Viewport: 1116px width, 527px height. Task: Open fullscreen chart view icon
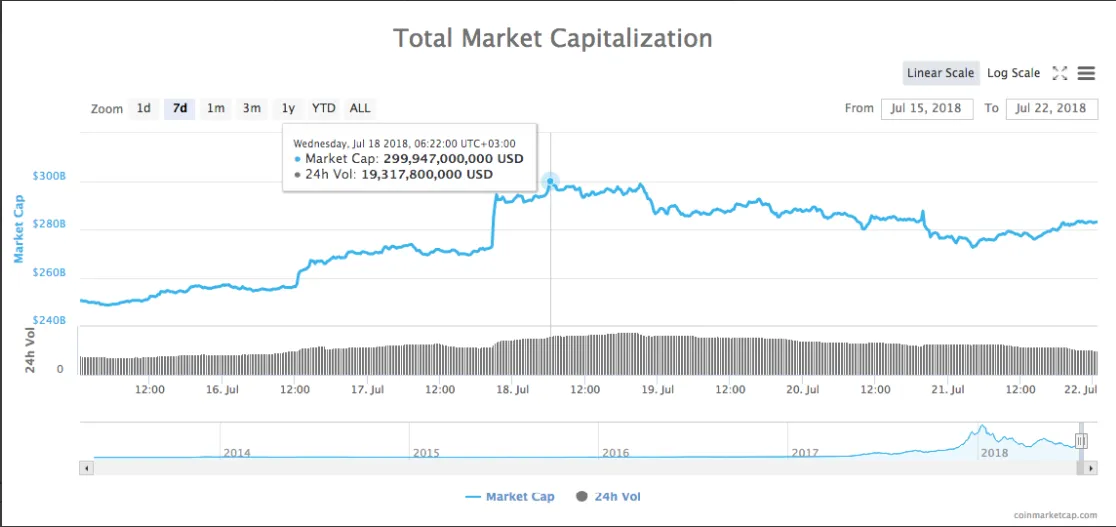point(1060,73)
